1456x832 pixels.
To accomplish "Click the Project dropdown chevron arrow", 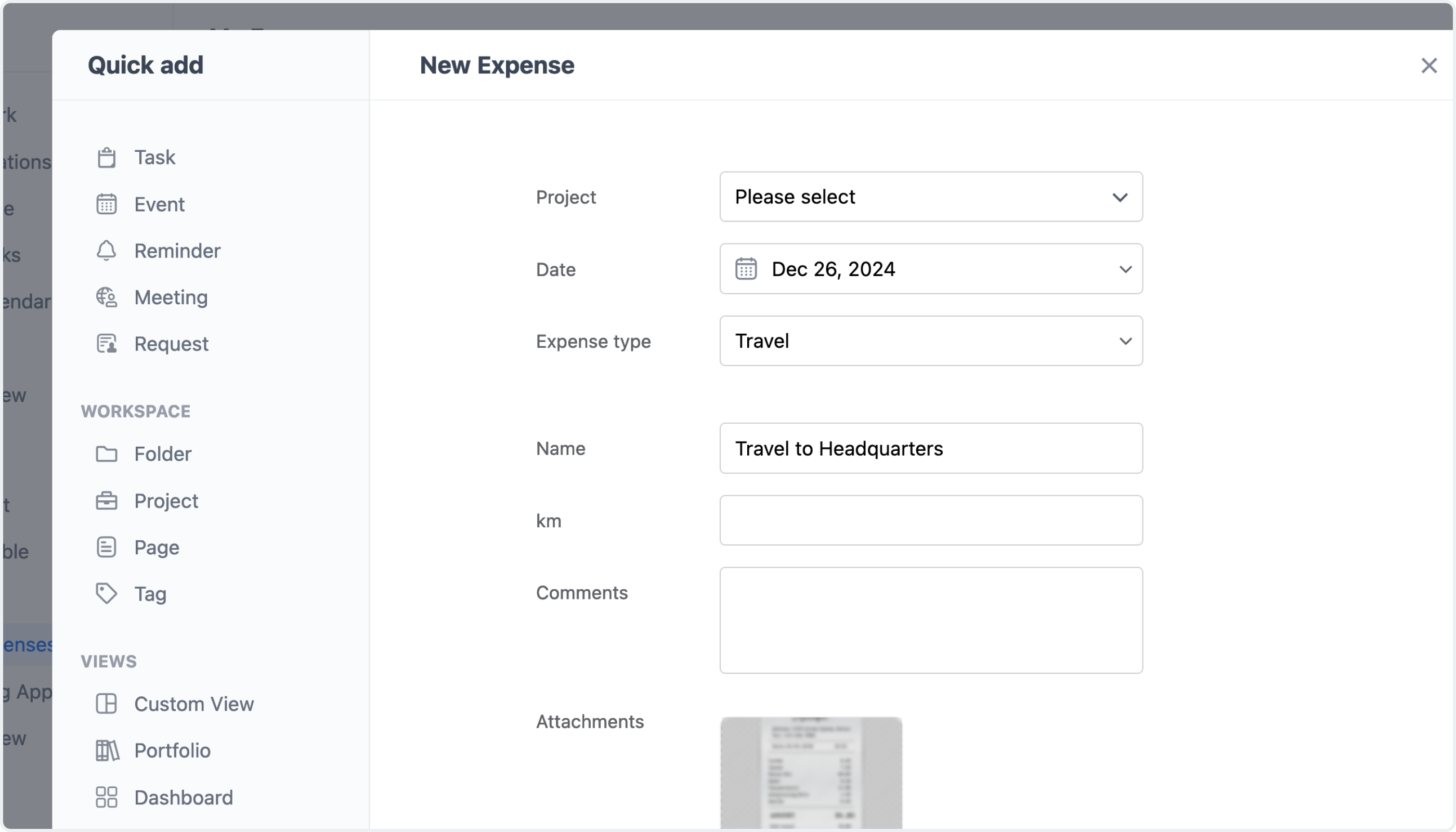I will tap(1120, 197).
